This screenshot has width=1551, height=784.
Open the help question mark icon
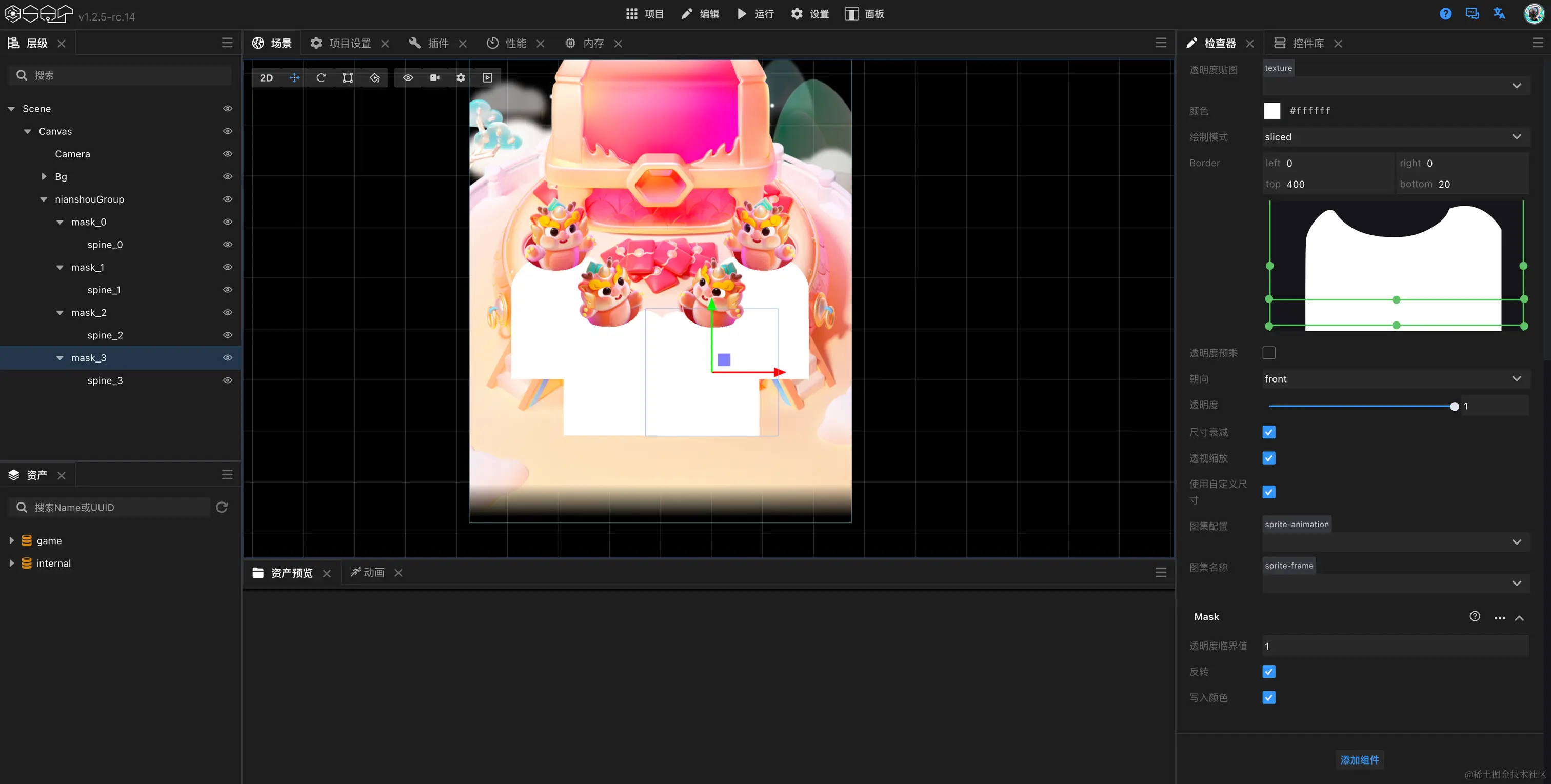click(1445, 14)
